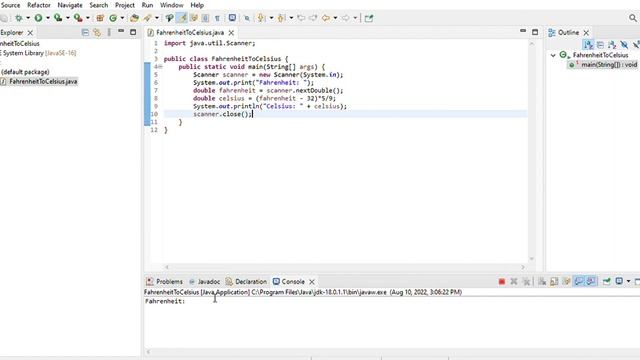The width and height of the screenshot is (640, 360).
Task: Click Remove All Terminated Launches double-X icon
Action: (527, 282)
